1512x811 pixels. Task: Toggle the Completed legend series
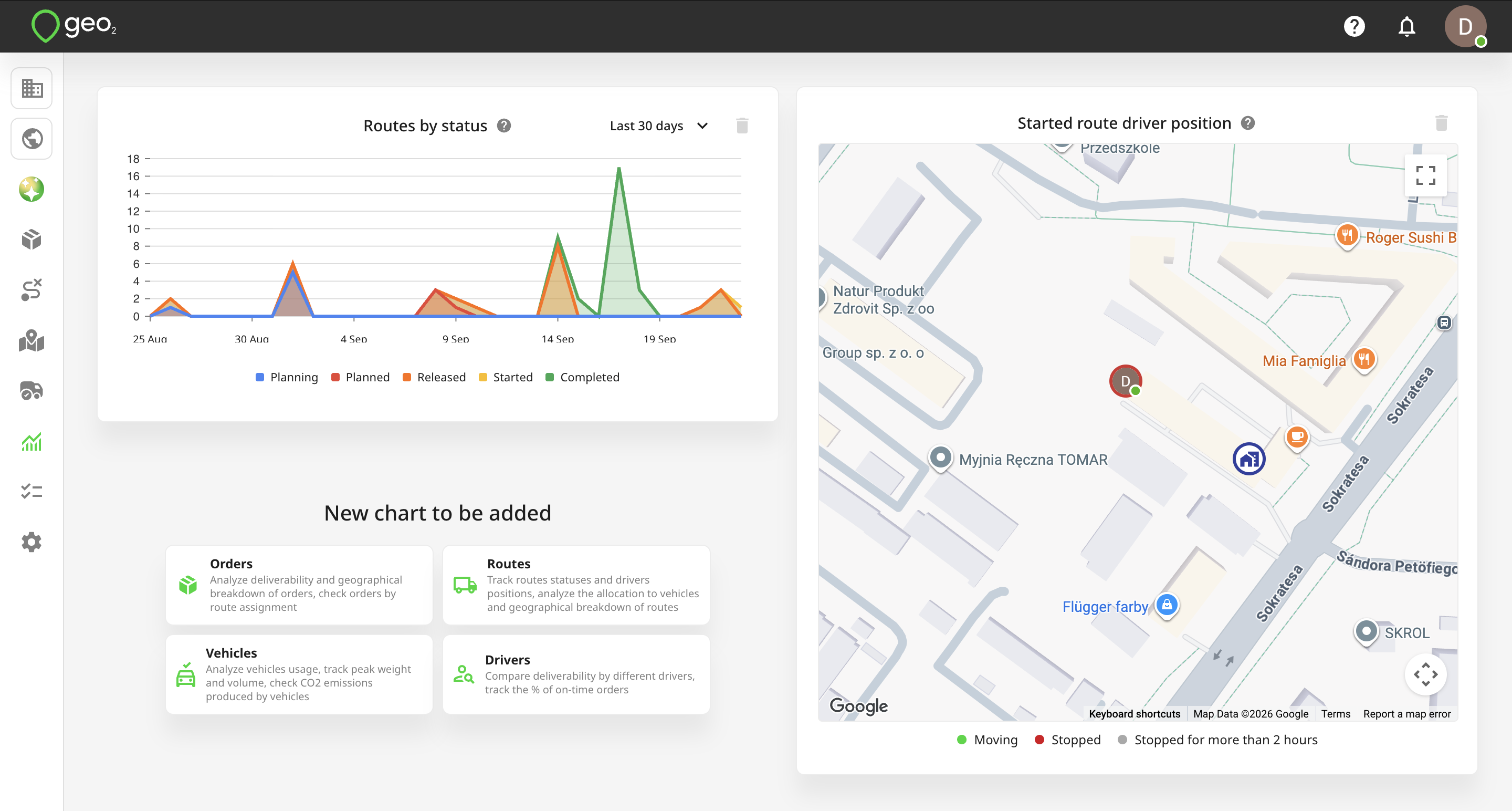(x=582, y=377)
